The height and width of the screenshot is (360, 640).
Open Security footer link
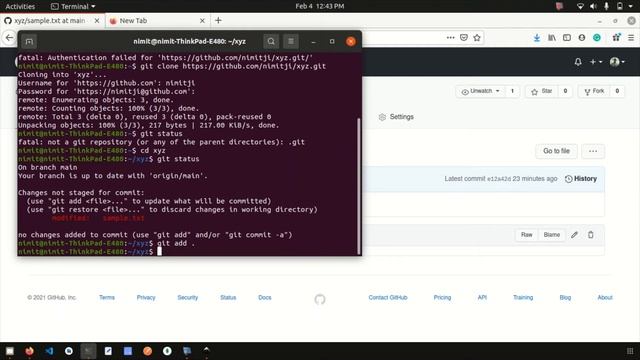(188, 298)
